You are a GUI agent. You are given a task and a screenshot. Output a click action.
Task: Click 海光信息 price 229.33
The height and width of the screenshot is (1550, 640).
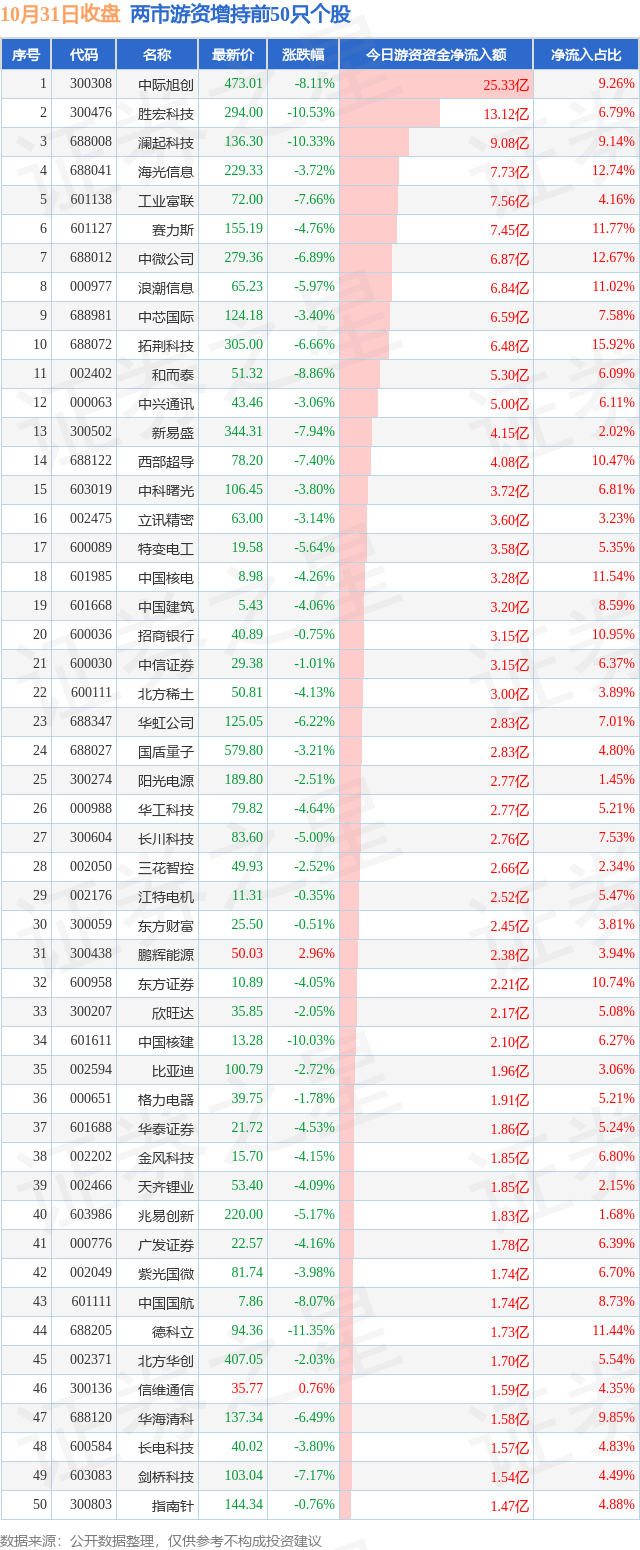pyautogui.click(x=244, y=172)
